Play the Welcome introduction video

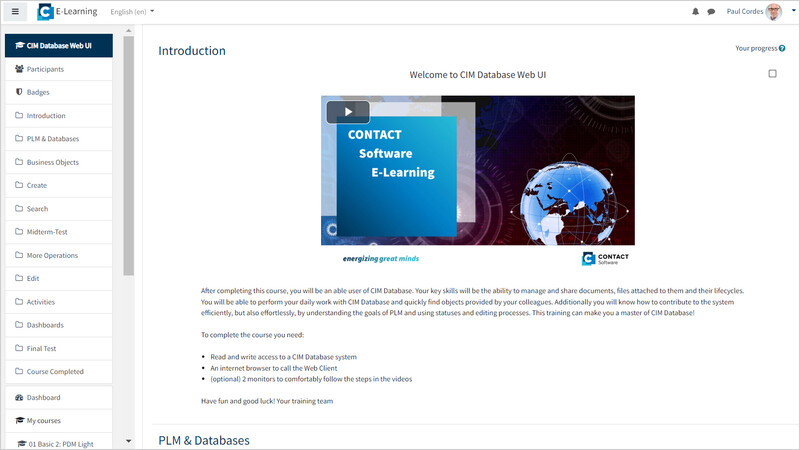click(348, 112)
